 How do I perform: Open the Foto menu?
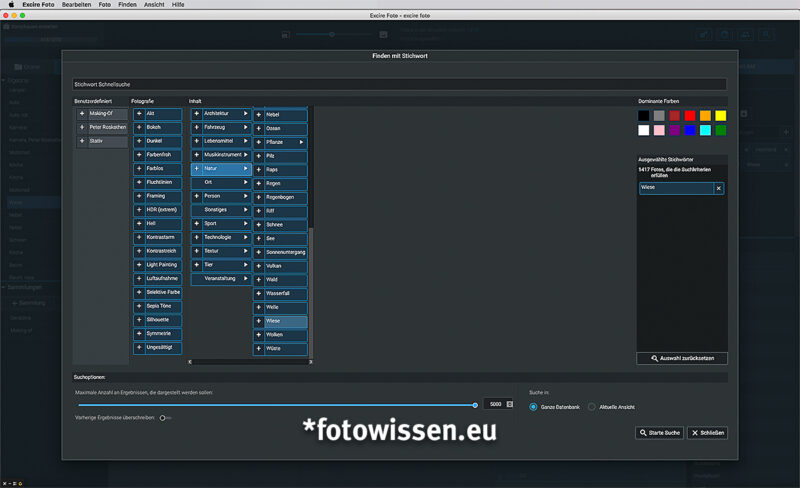pos(105,5)
